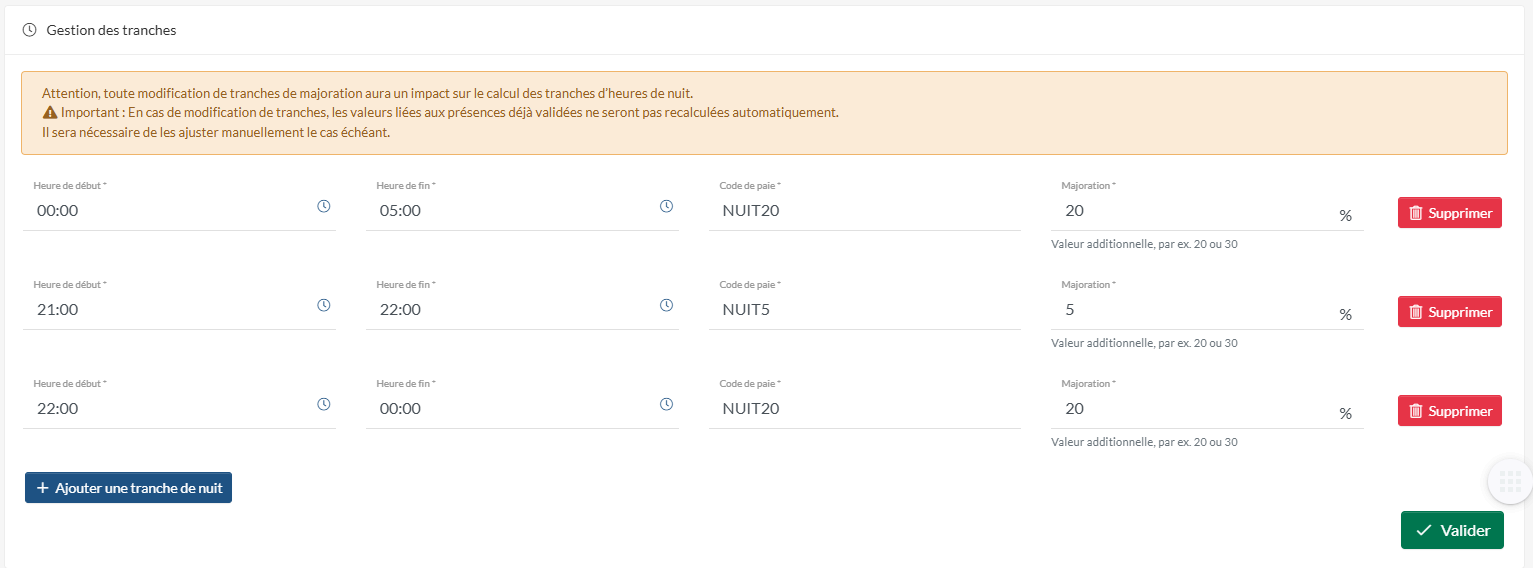The image size is (1533, 568).
Task: Confirm changes with Valider button
Action: [x=1452, y=531]
